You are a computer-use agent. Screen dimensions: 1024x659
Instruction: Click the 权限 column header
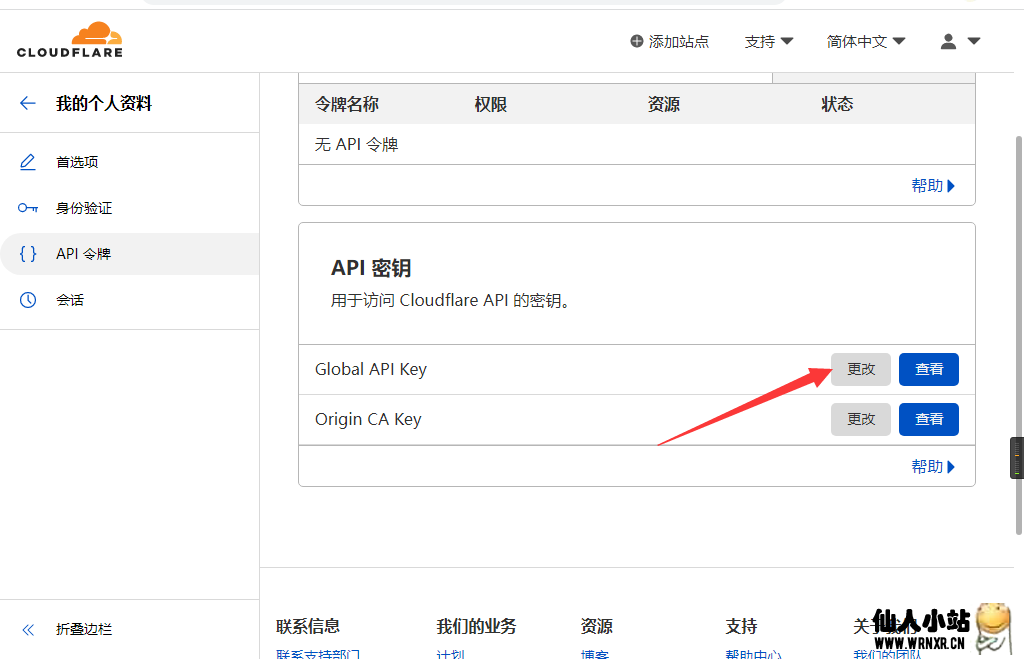(490, 104)
